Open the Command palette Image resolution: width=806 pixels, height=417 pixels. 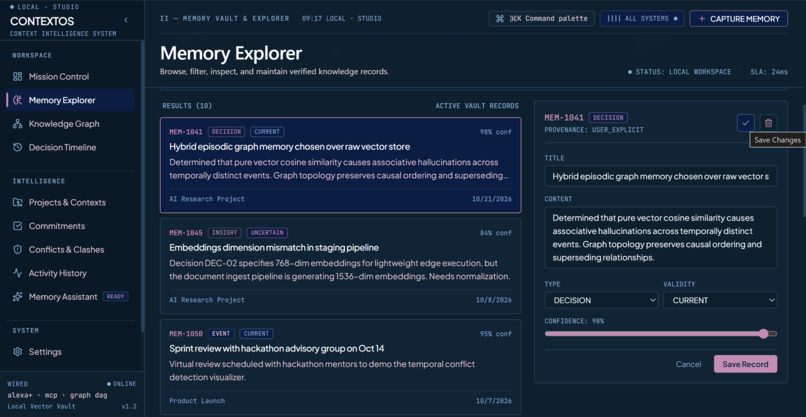[541, 19]
